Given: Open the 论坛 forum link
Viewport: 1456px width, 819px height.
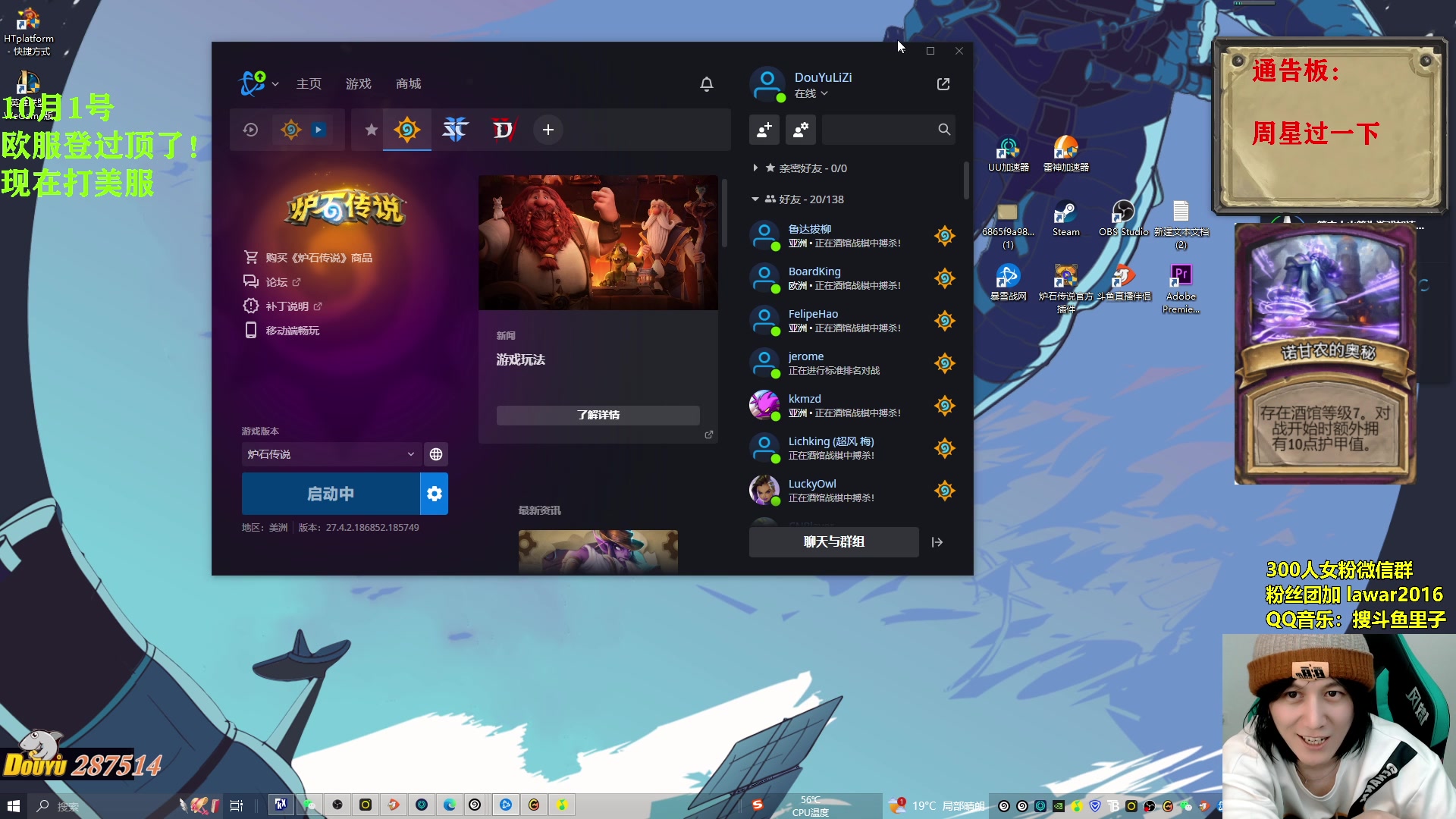Looking at the screenshot, I should [x=271, y=282].
